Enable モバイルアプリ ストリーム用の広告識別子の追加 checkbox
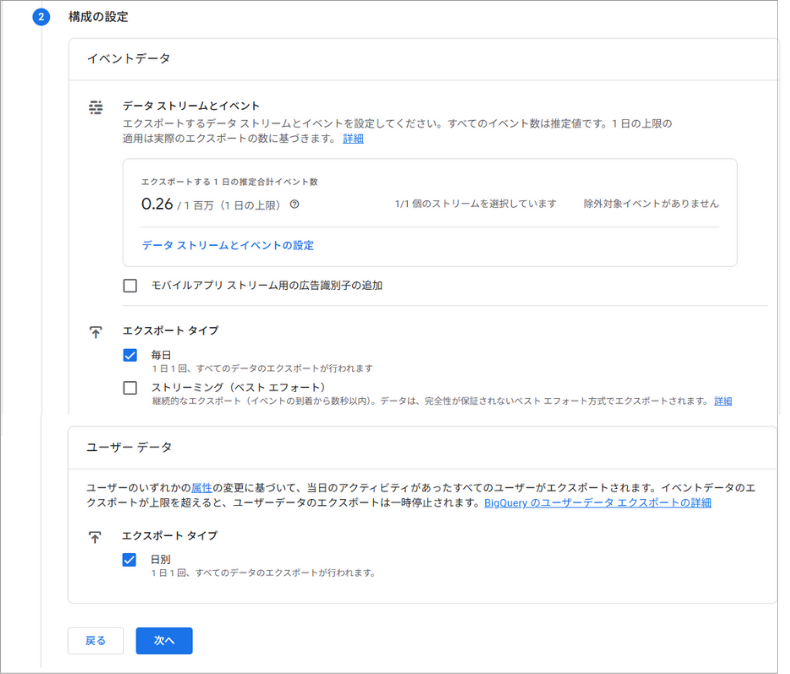Screen dimensions: 790x674 (130, 286)
